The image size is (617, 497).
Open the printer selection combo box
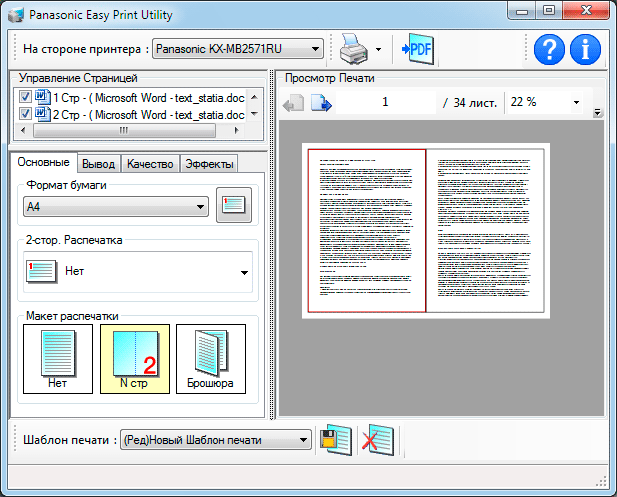238,49
